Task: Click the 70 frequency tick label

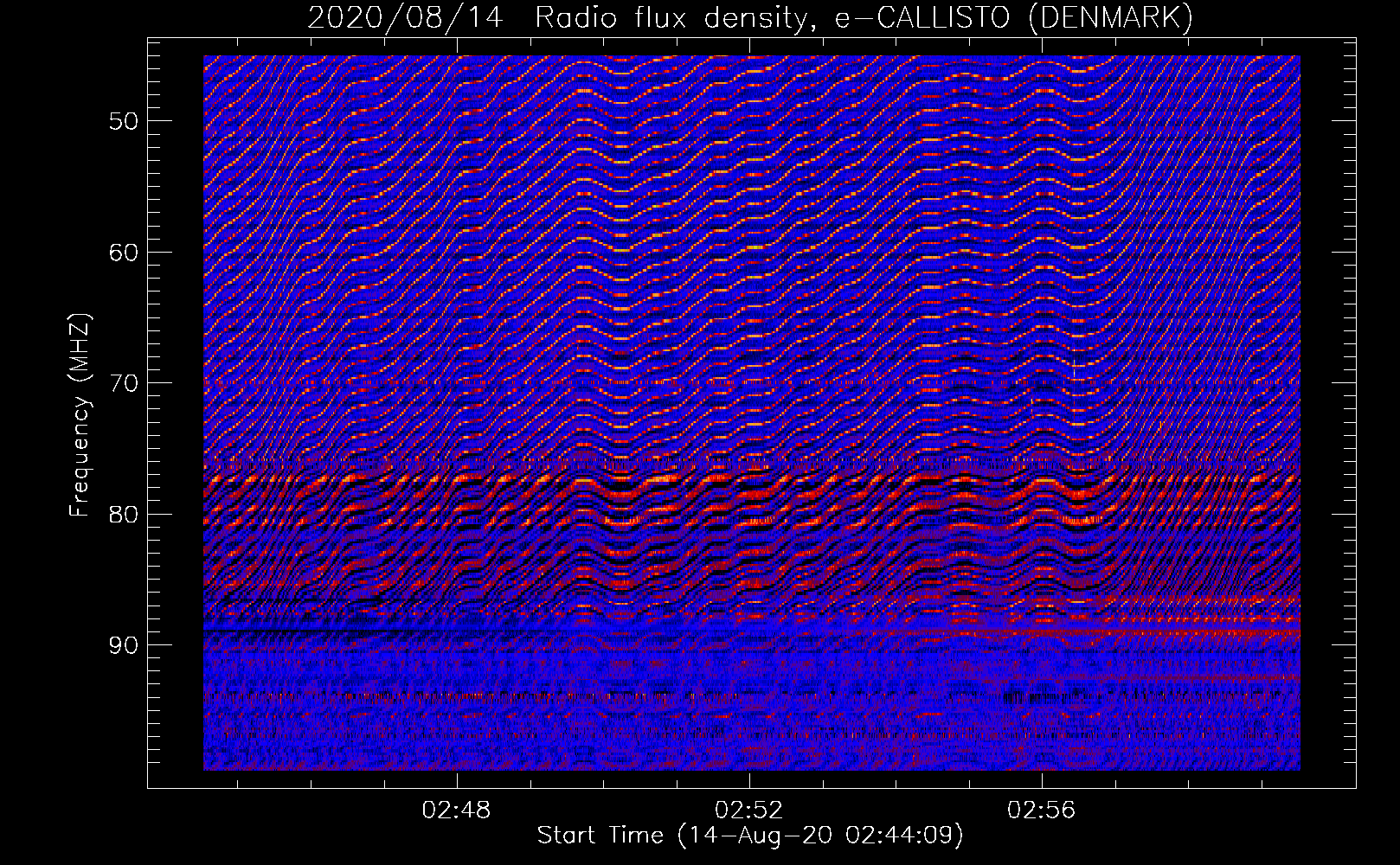Action: tap(124, 383)
